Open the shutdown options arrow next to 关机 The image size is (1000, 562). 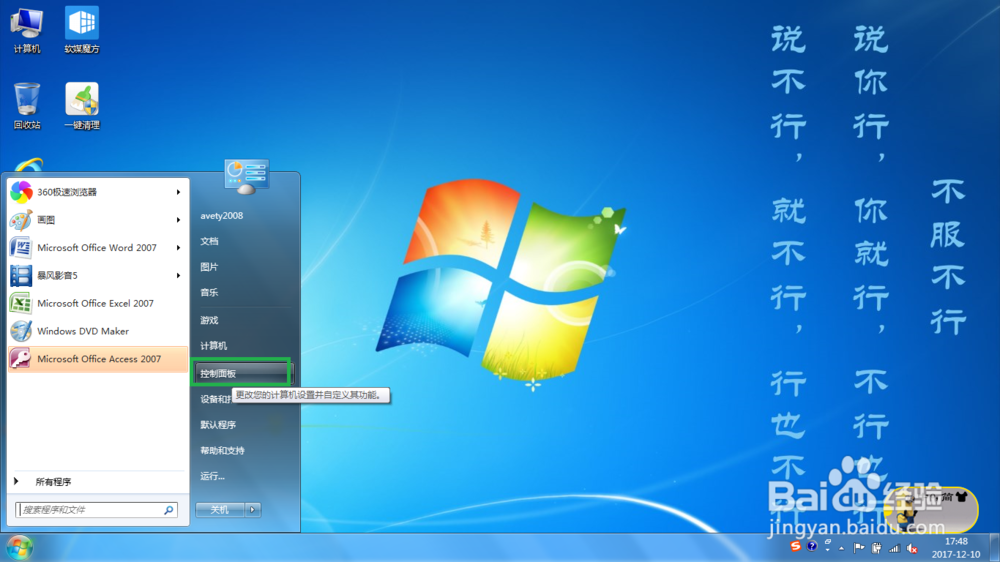(x=253, y=510)
